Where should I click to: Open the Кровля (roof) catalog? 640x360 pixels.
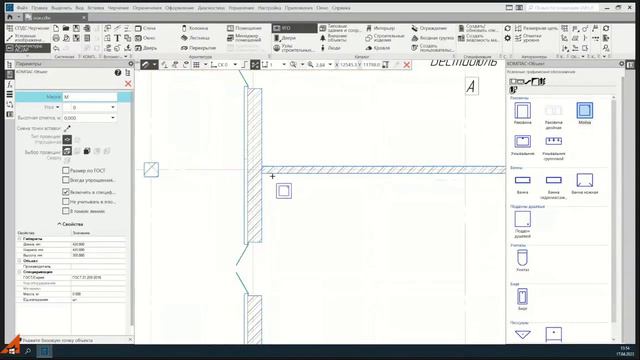click(x=378, y=48)
